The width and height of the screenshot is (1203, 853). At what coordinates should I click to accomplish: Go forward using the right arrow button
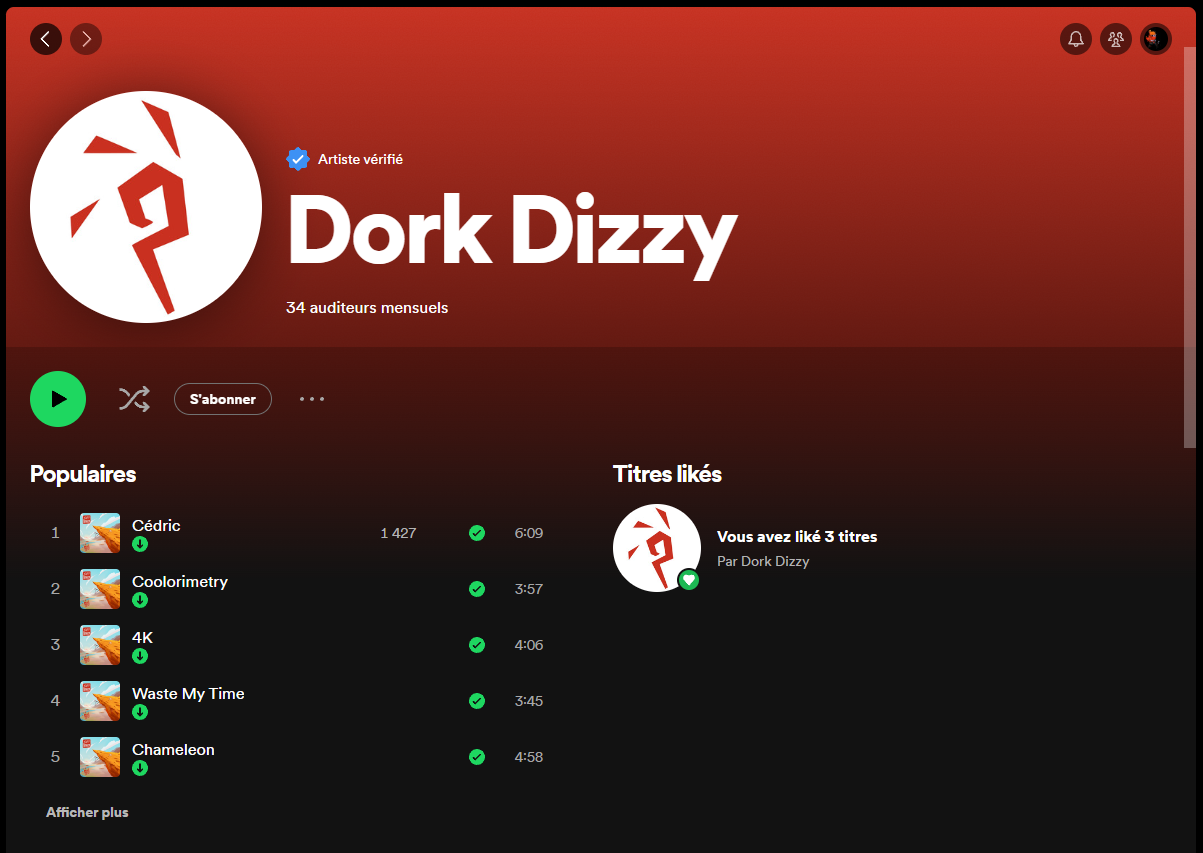click(86, 39)
